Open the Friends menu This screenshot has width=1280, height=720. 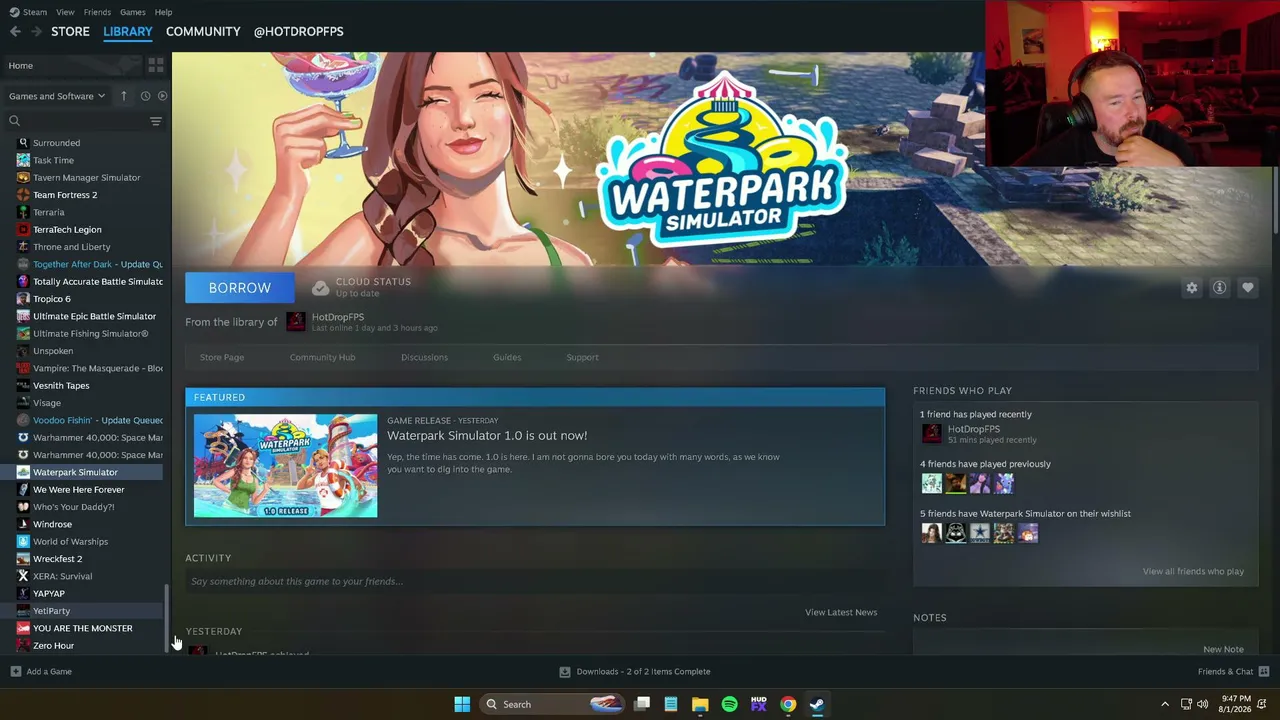97,12
